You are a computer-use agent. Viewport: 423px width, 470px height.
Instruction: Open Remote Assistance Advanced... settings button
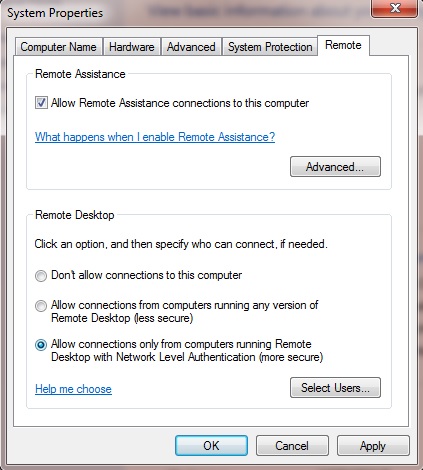coord(335,166)
